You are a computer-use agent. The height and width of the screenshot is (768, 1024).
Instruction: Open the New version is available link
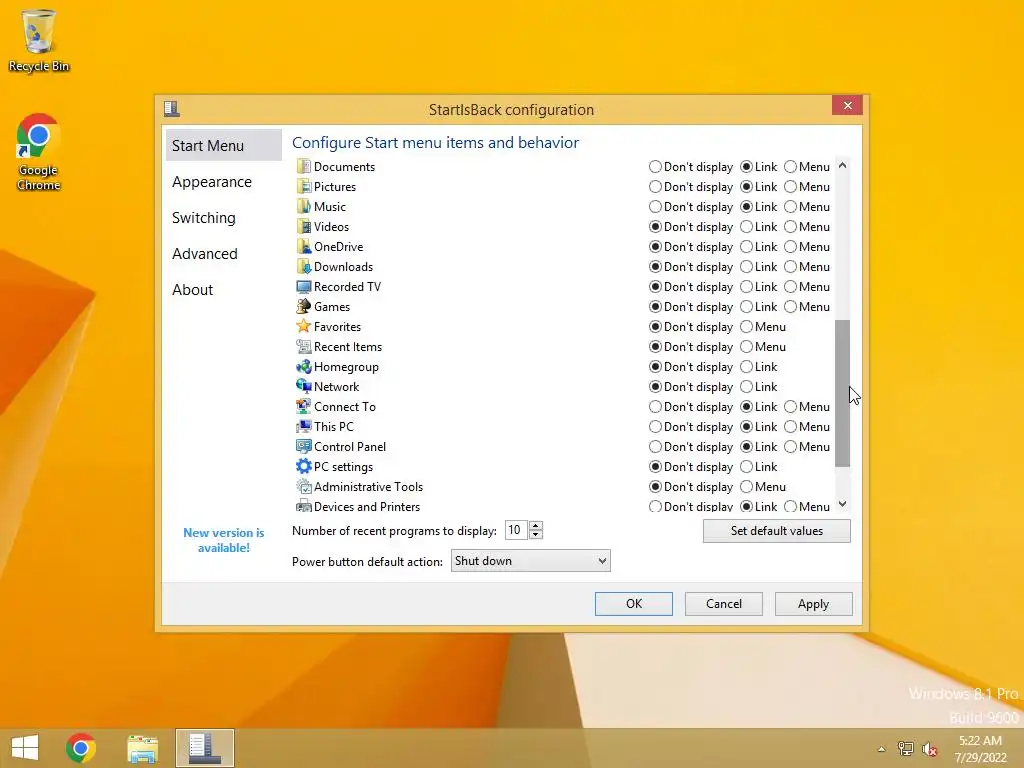tap(223, 540)
